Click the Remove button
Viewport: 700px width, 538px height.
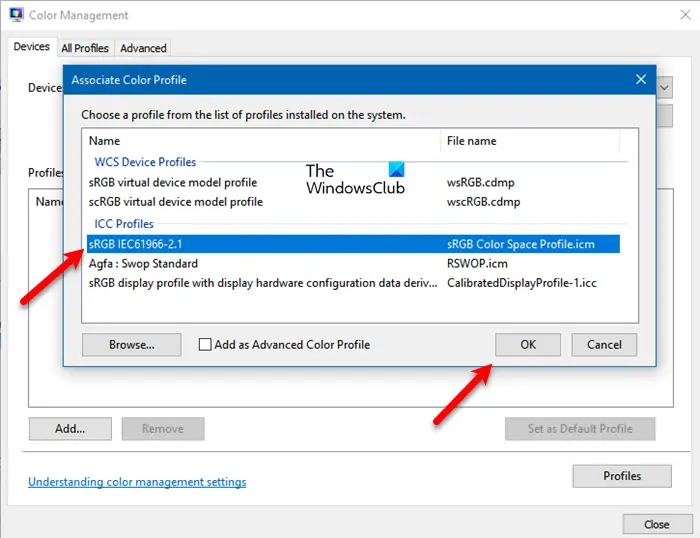(x=163, y=429)
